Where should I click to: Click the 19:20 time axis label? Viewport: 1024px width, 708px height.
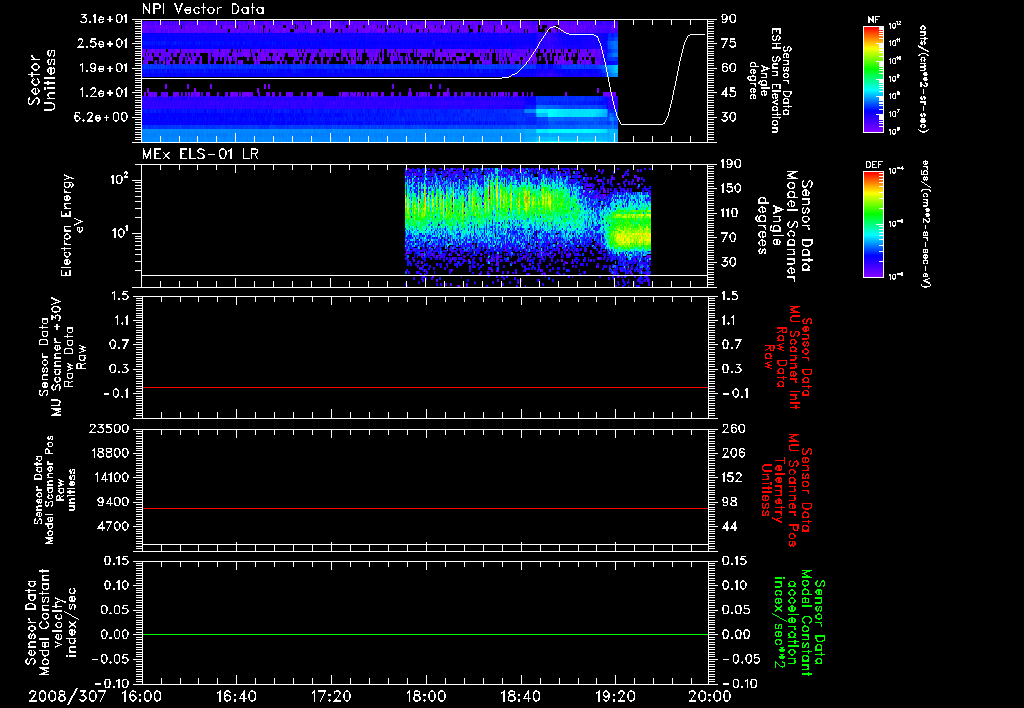(x=615, y=696)
